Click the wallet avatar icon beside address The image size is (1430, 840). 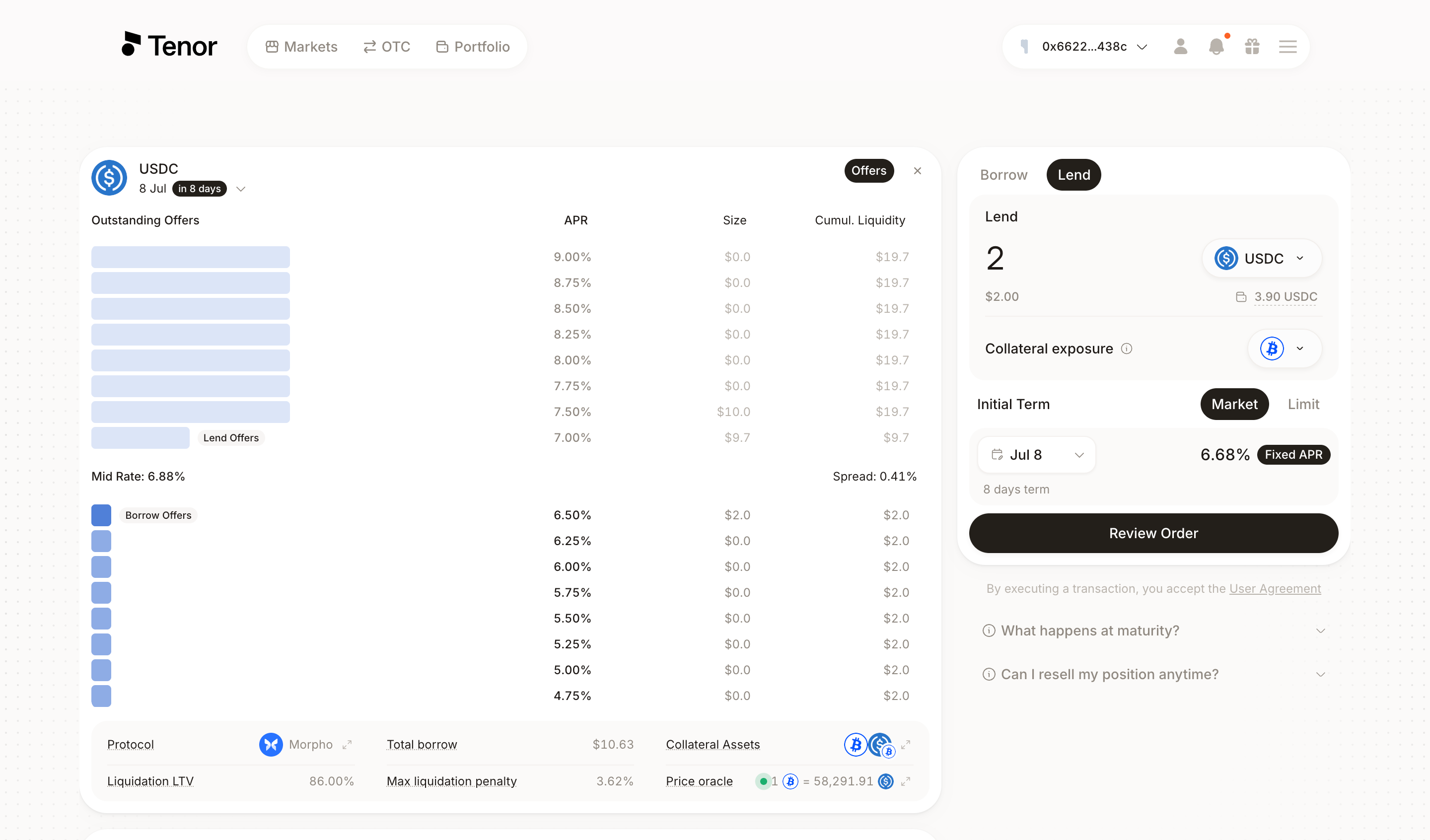1025,47
